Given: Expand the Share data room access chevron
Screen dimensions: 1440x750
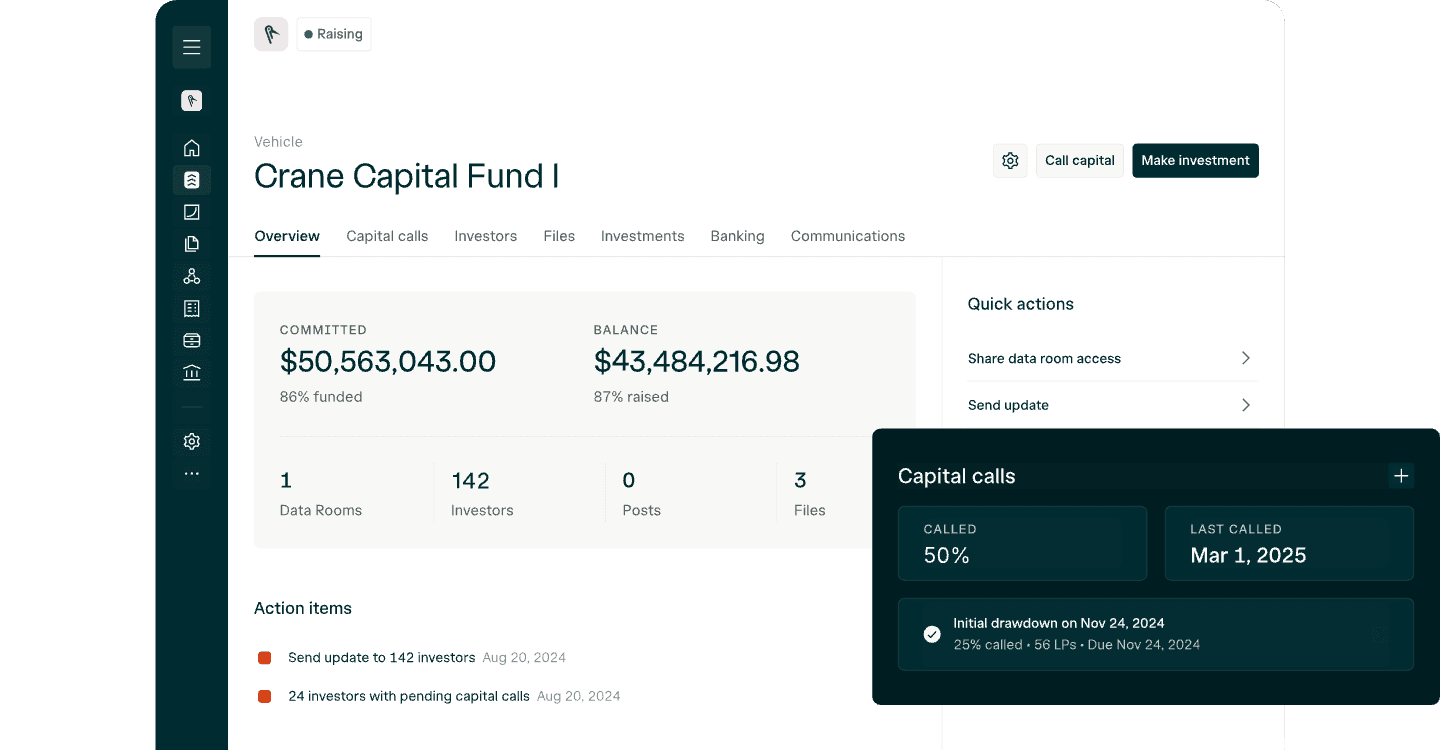Looking at the screenshot, I should point(1246,358).
